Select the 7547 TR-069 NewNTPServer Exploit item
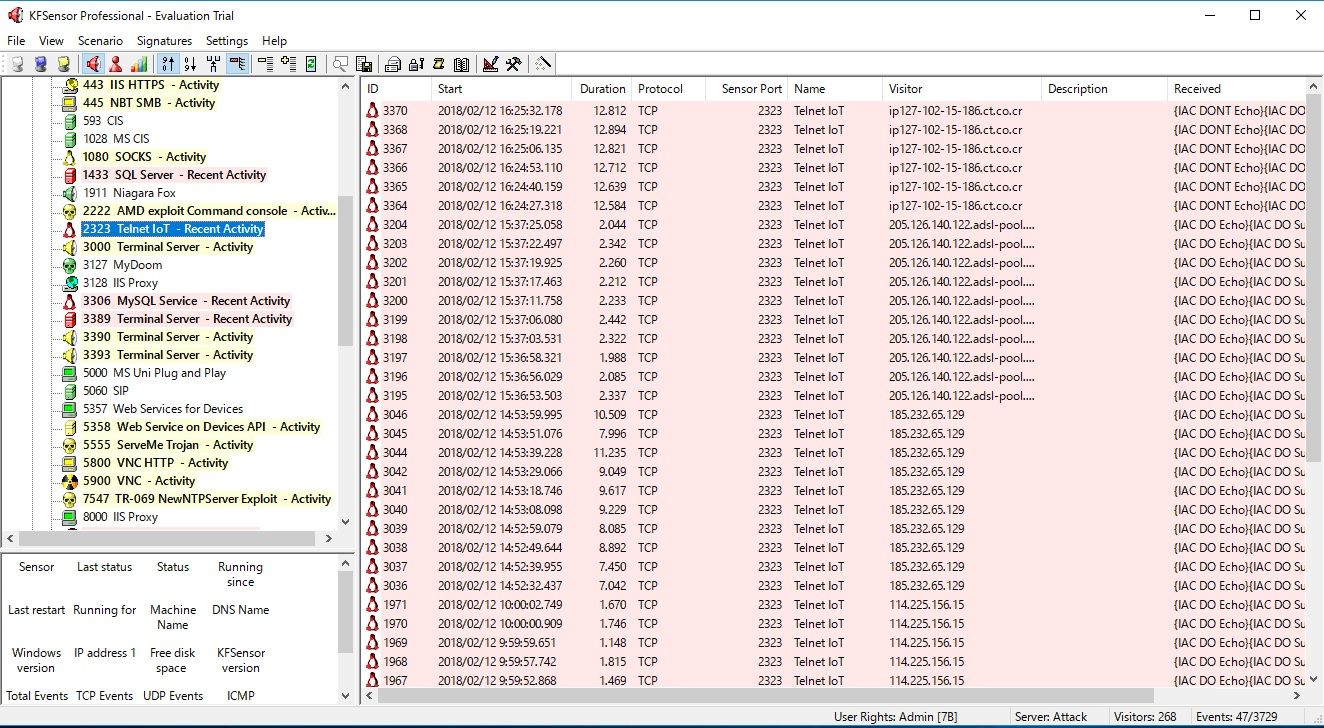 click(x=206, y=499)
